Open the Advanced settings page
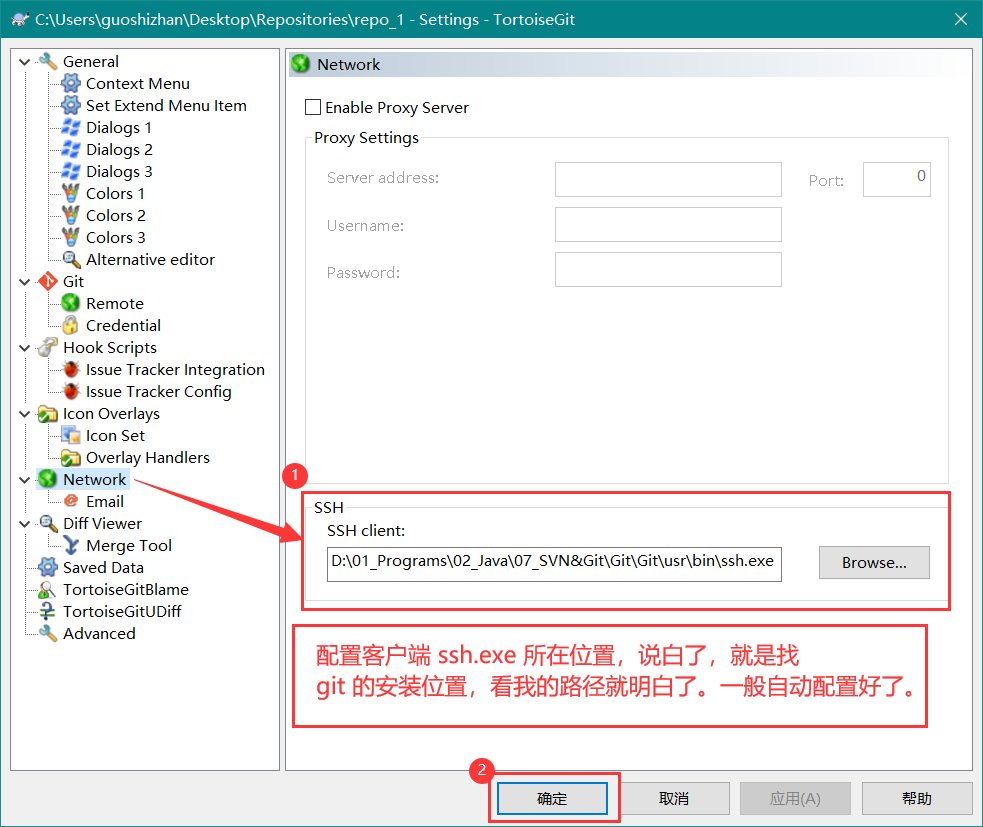 point(98,633)
